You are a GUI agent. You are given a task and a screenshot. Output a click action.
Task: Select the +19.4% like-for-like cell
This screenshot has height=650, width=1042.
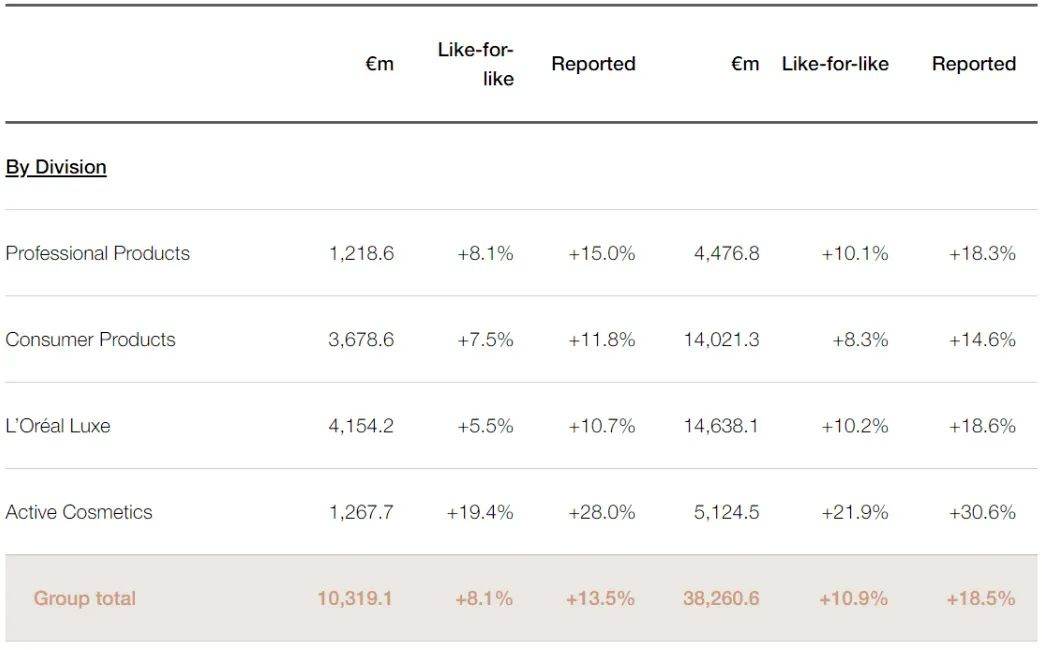(x=480, y=512)
